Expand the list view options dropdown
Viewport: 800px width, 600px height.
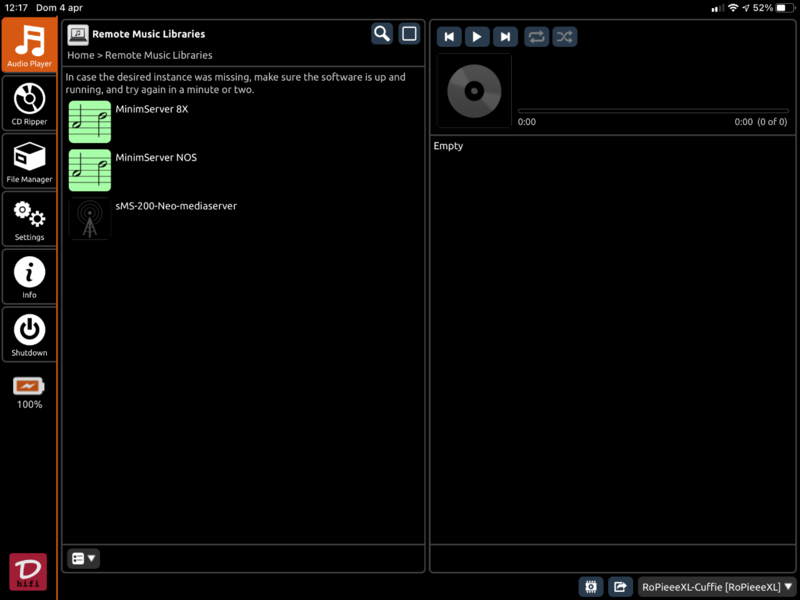84,558
